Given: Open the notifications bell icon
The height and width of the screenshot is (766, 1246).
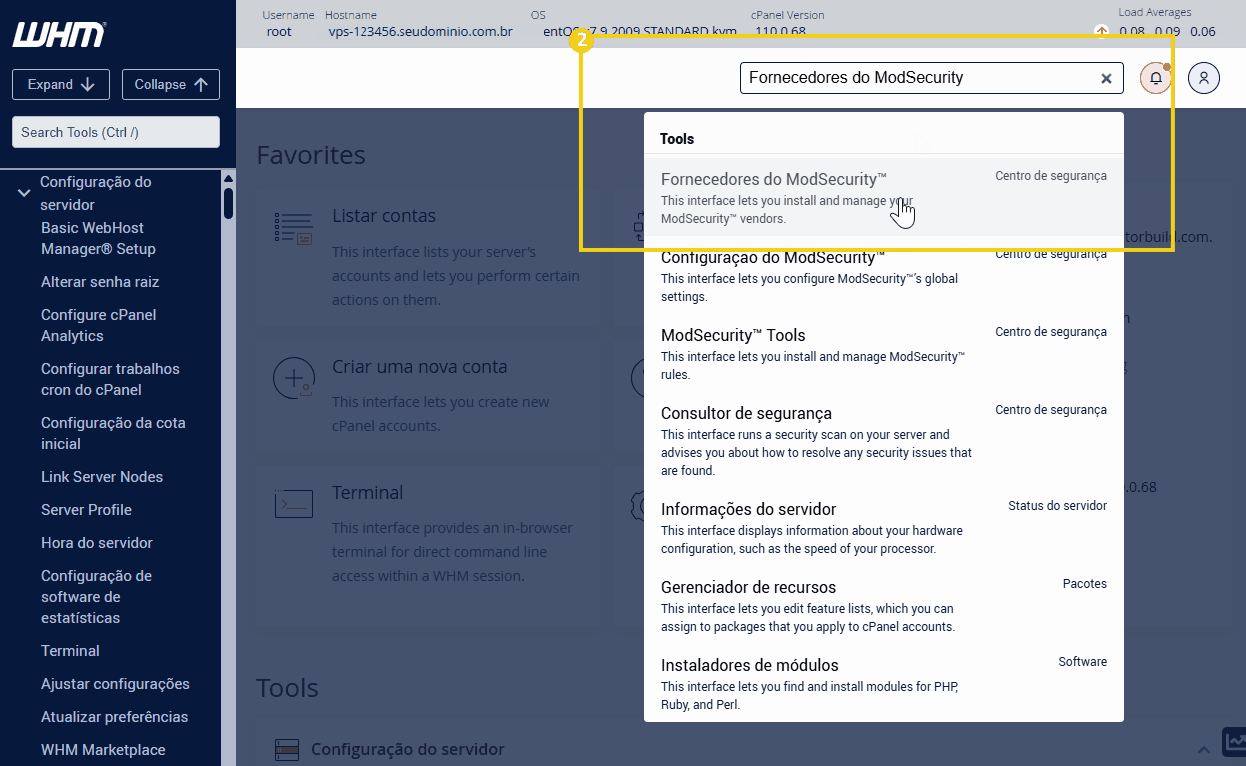Looking at the screenshot, I should coord(1155,78).
